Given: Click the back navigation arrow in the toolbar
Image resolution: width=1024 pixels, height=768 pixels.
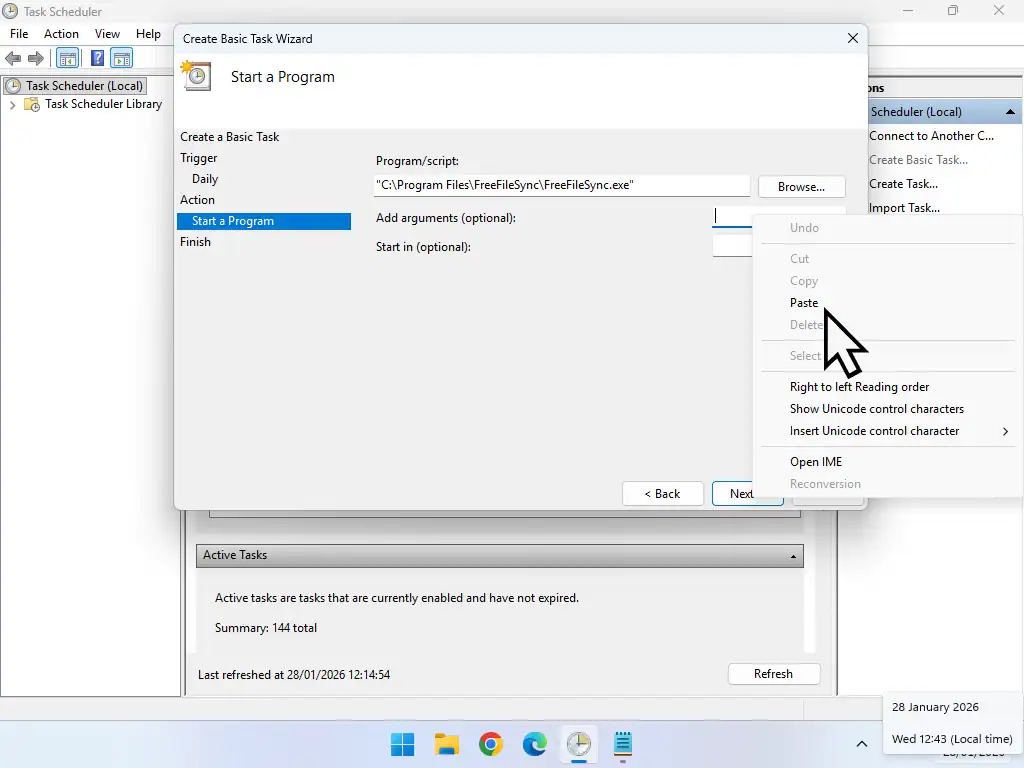Looking at the screenshot, I should pos(13,58).
